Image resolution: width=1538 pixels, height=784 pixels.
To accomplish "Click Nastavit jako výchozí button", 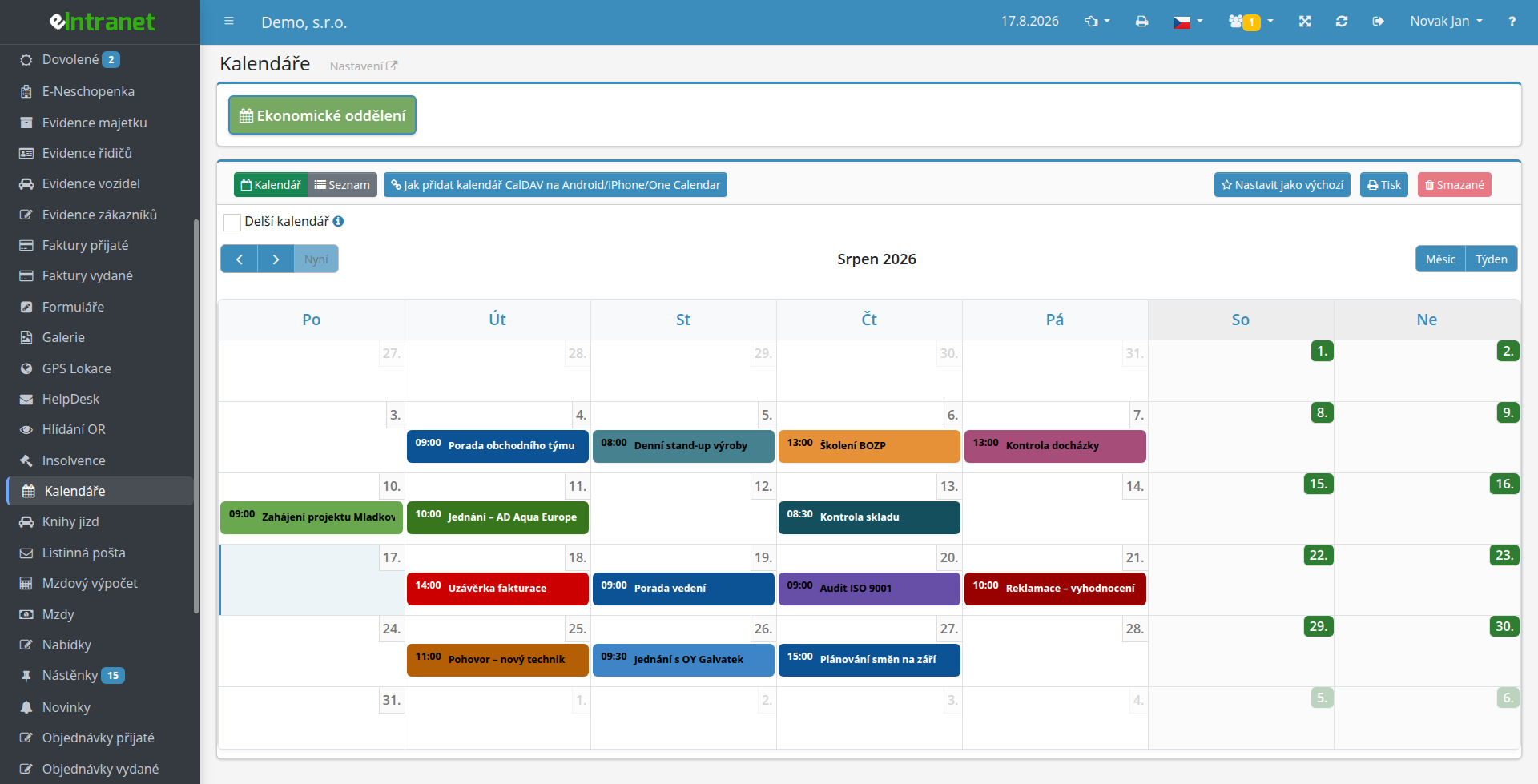I will point(1282,185).
